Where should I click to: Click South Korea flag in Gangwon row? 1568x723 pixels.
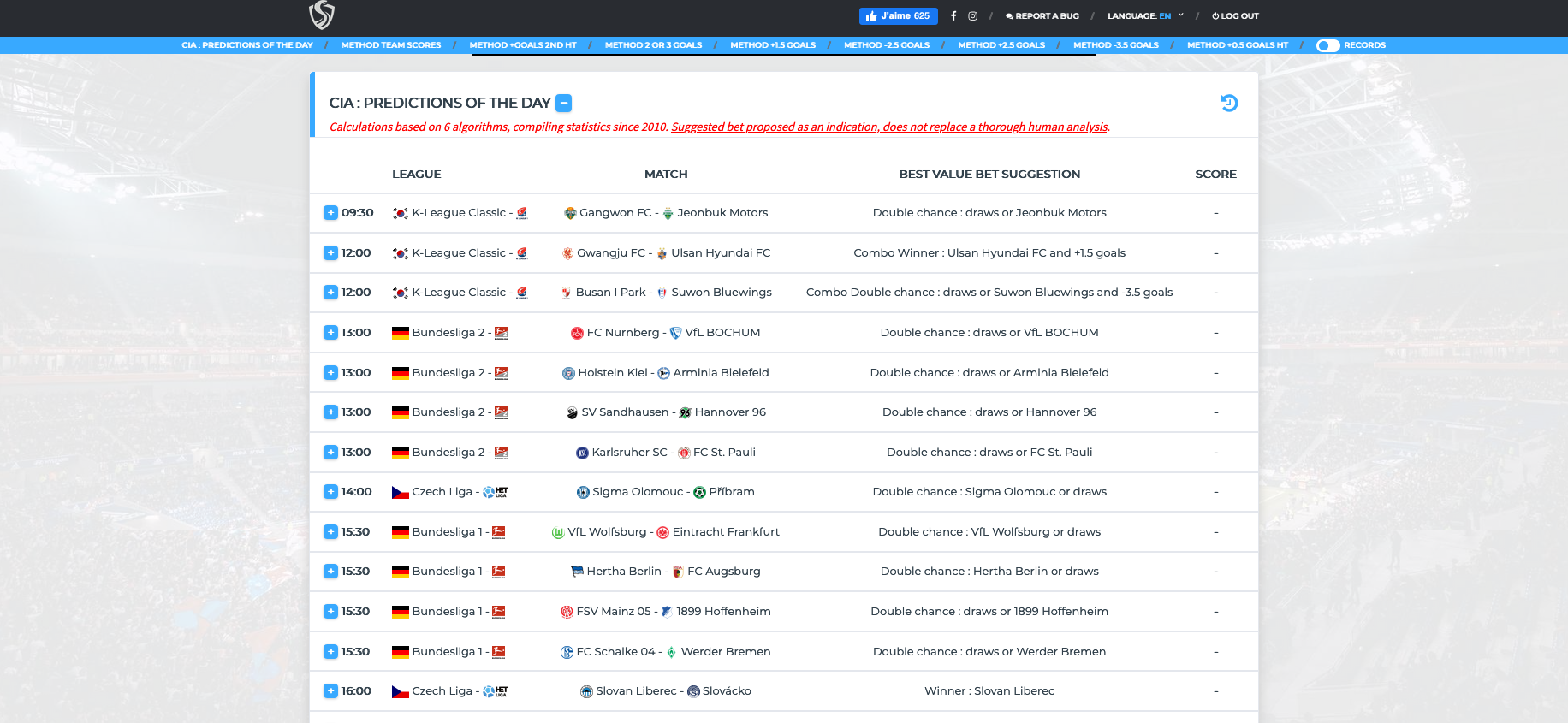(400, 213)
